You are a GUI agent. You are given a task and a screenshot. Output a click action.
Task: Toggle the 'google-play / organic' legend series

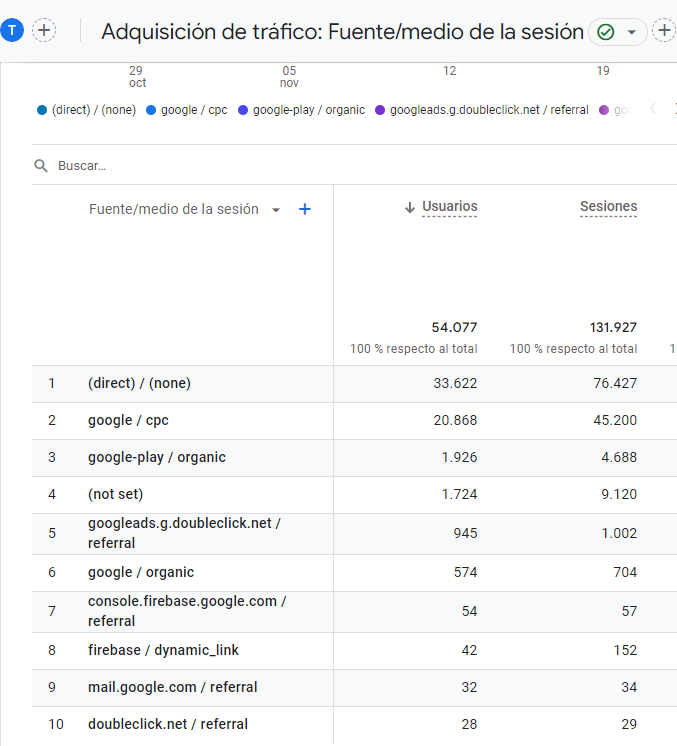pos(303,110)
